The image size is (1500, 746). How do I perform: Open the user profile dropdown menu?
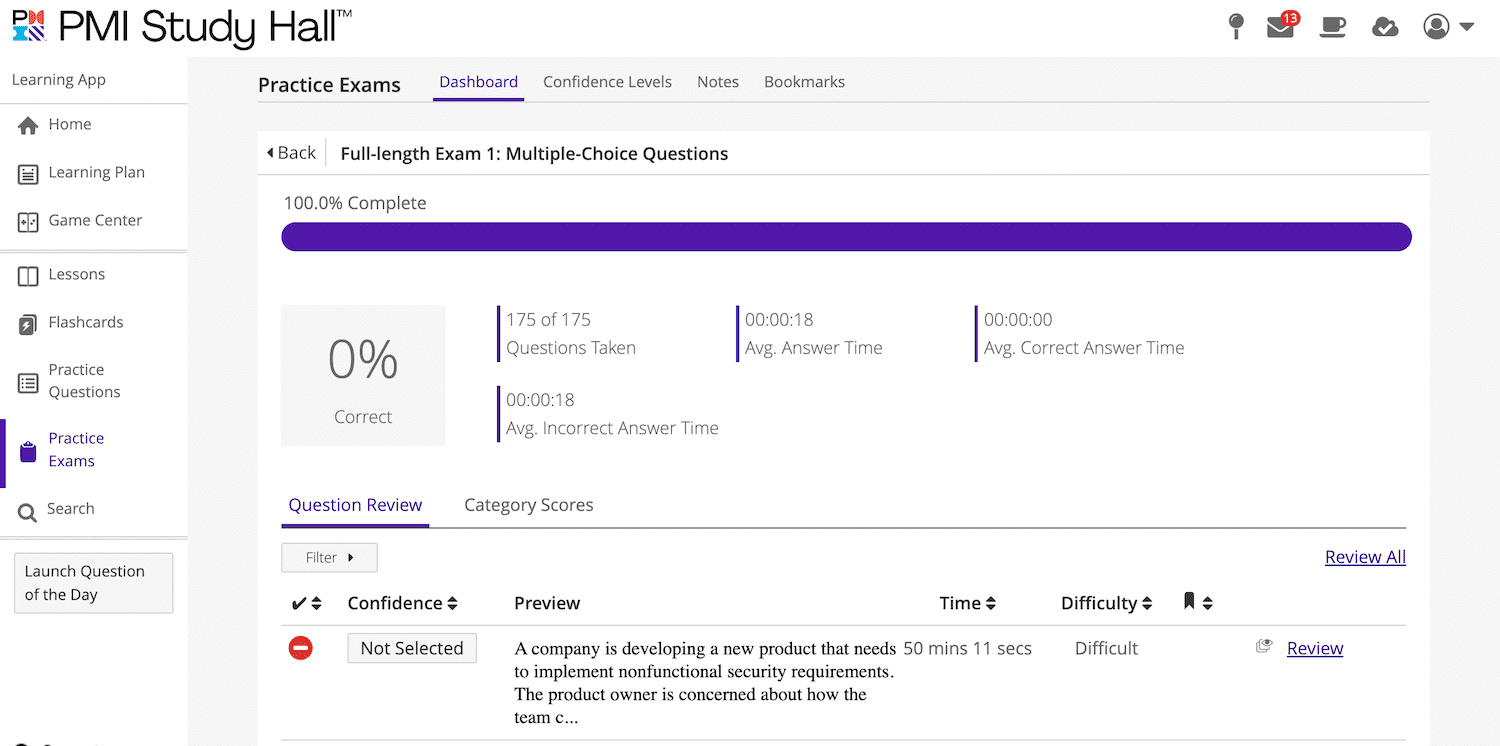(x=1448, y=27)
